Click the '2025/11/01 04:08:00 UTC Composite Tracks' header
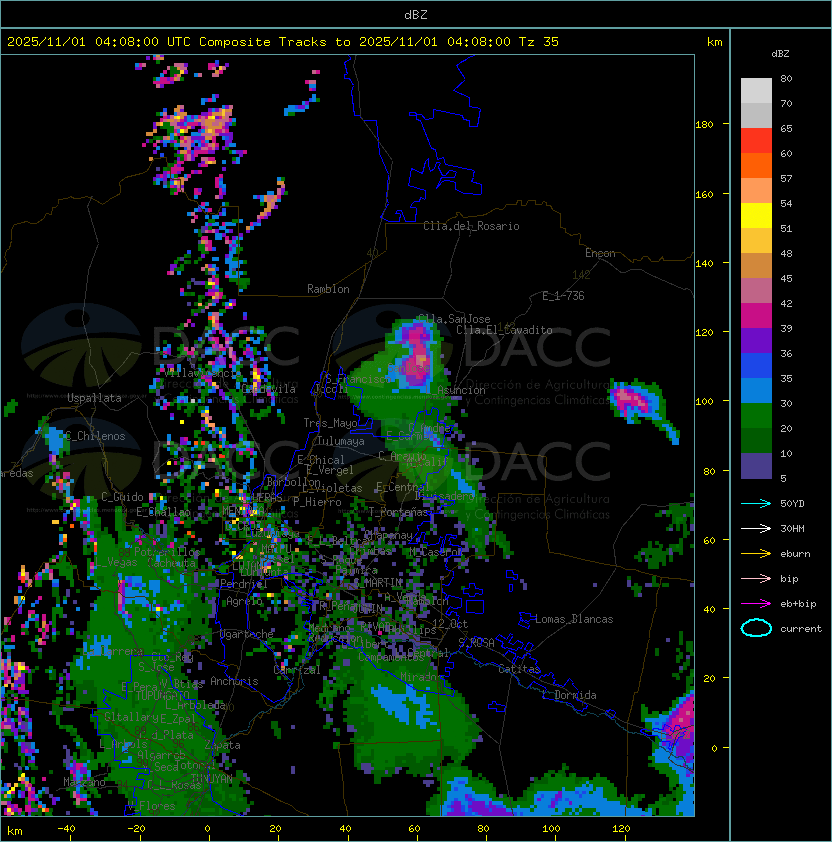832x842 pixels. tap(167, 42)
